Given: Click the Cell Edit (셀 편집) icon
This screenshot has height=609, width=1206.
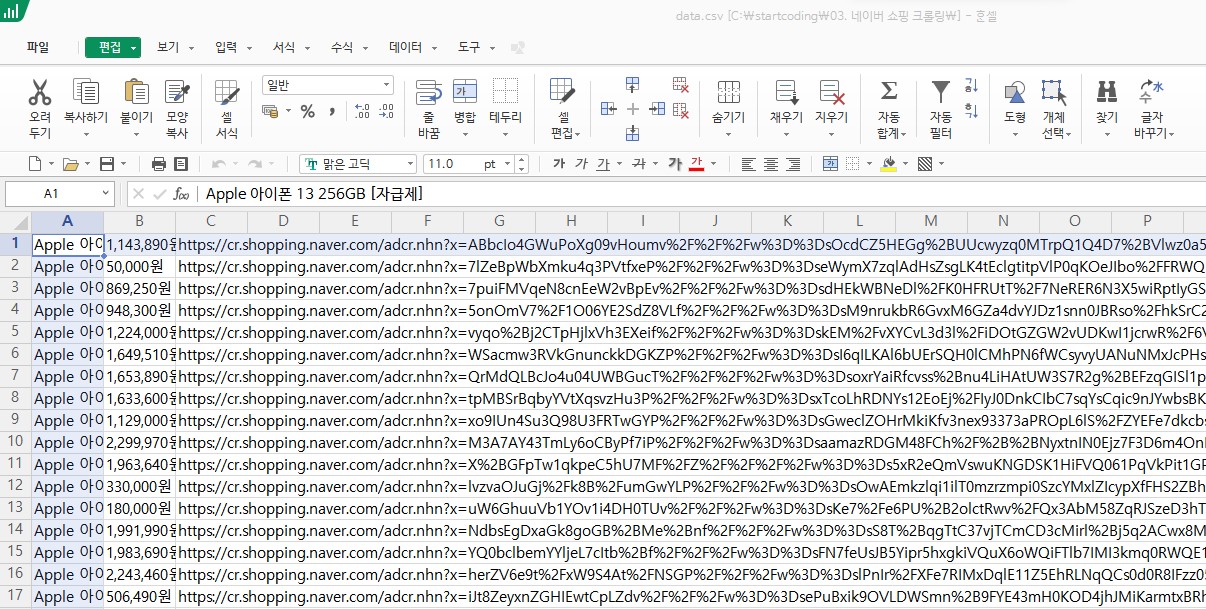Looking at the screenshot, I should click(x=562, y=93).
